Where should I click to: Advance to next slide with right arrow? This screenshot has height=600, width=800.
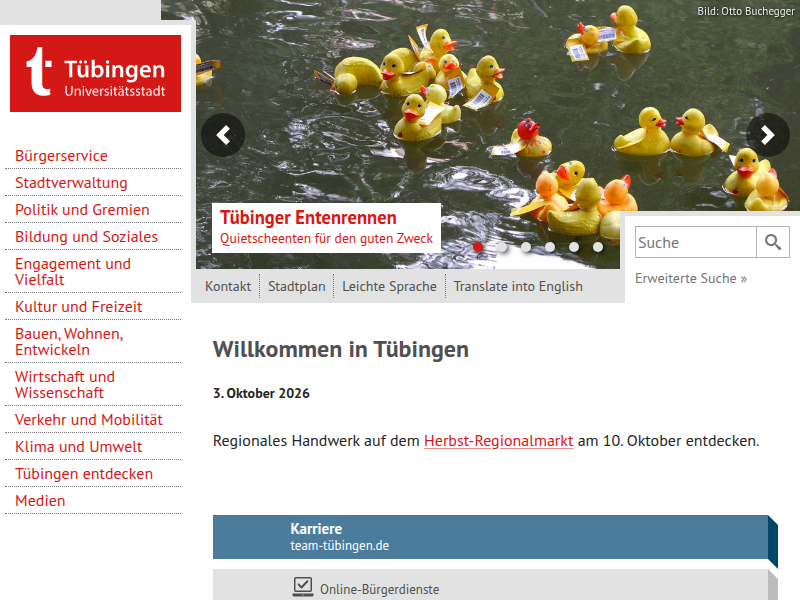(768, 135)
